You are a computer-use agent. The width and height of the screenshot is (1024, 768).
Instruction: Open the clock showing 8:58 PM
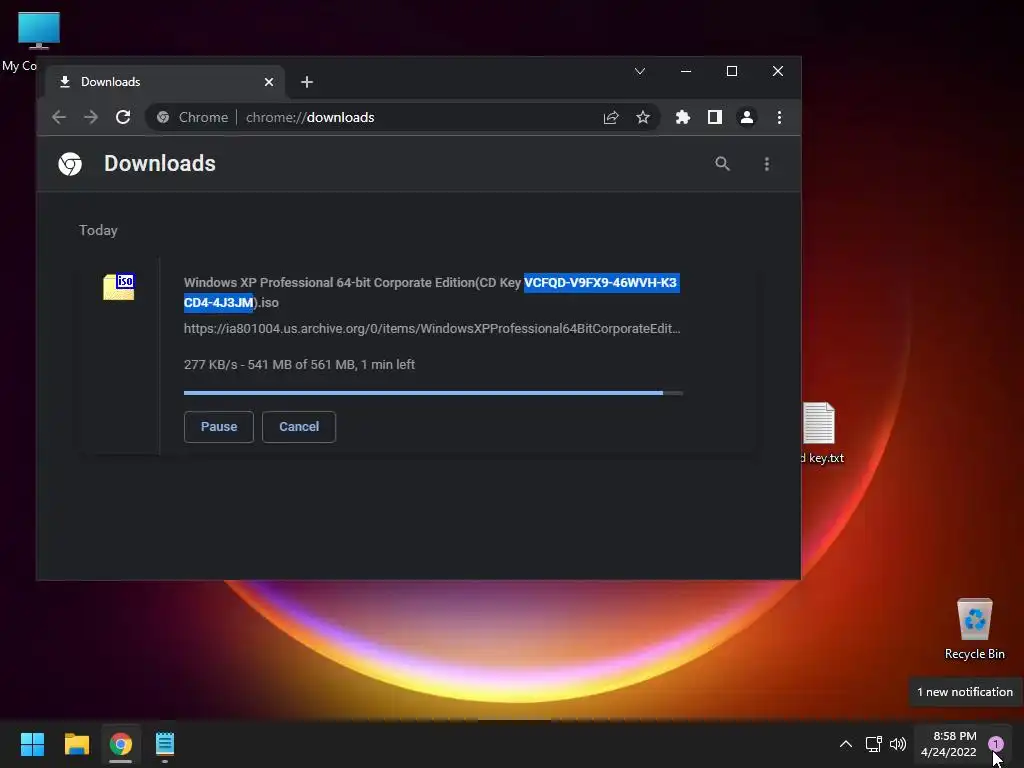(x=949, y=744)
